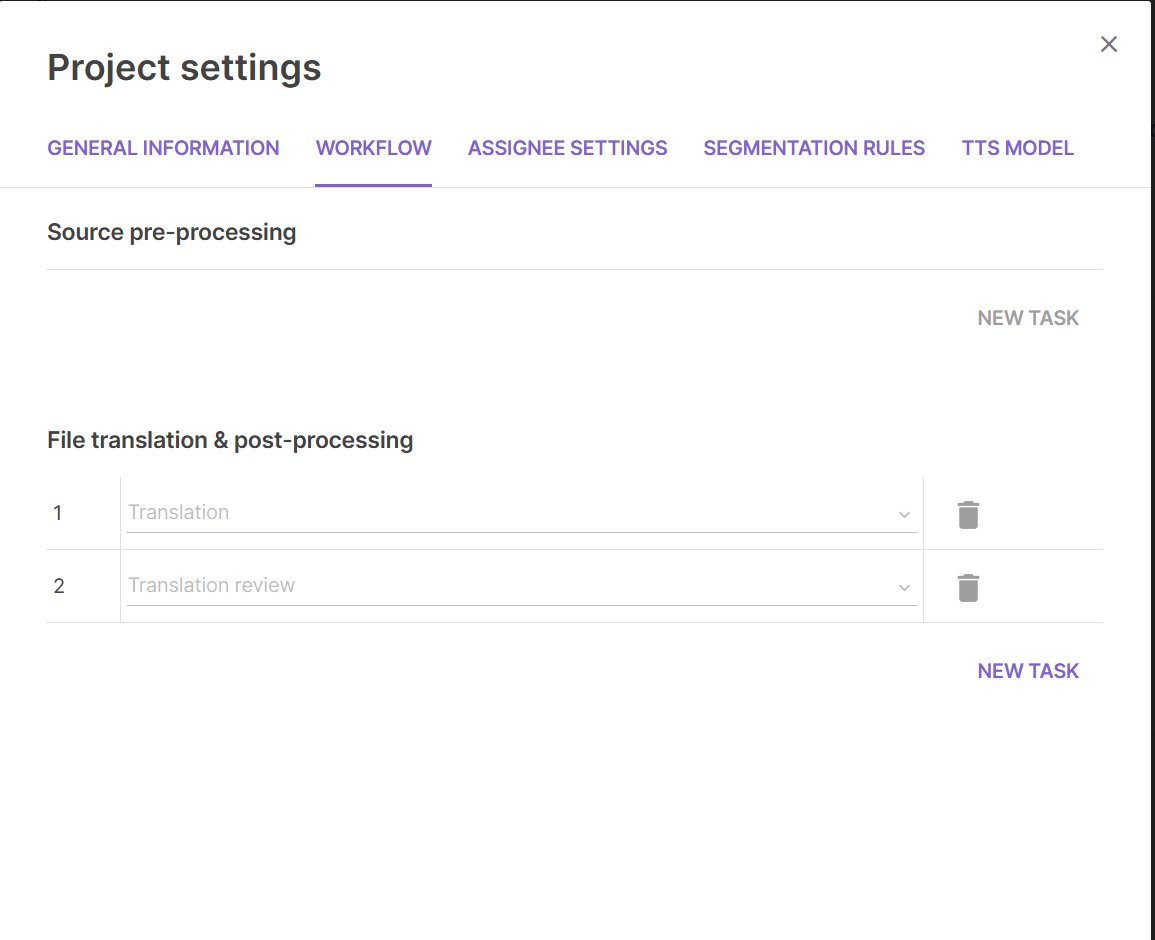Click the File translation & post-processing heading
Screen dimensions: 1155x940
(x=230, y=440)
